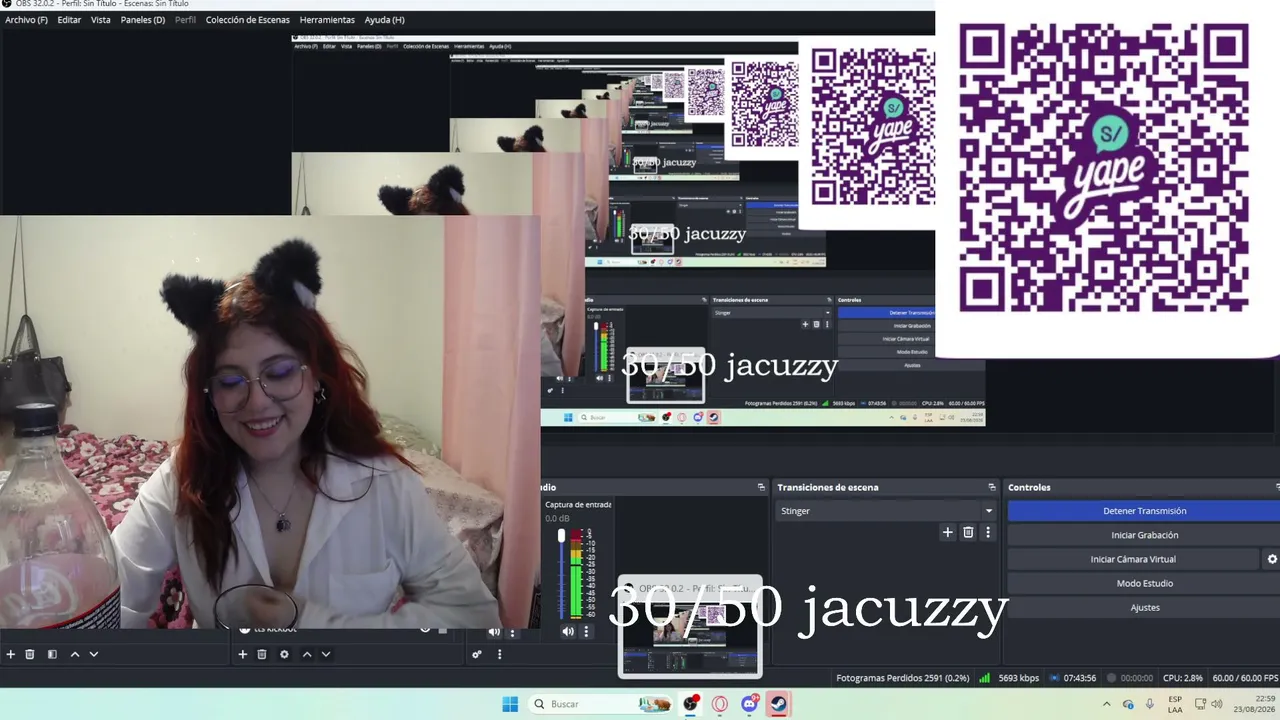Viewport: 1280px width, 720px height.
Task: Move the selected source up
Action: (307, 654)
